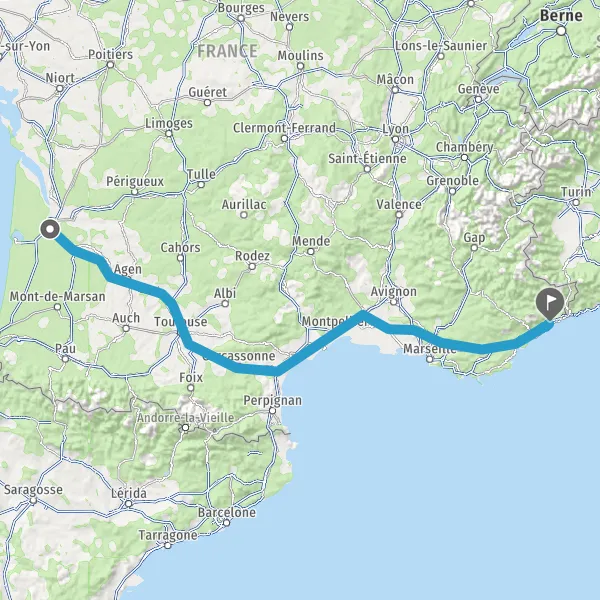
Task: Select the Andorre-la-Vieille label
Action: [185, 417]
